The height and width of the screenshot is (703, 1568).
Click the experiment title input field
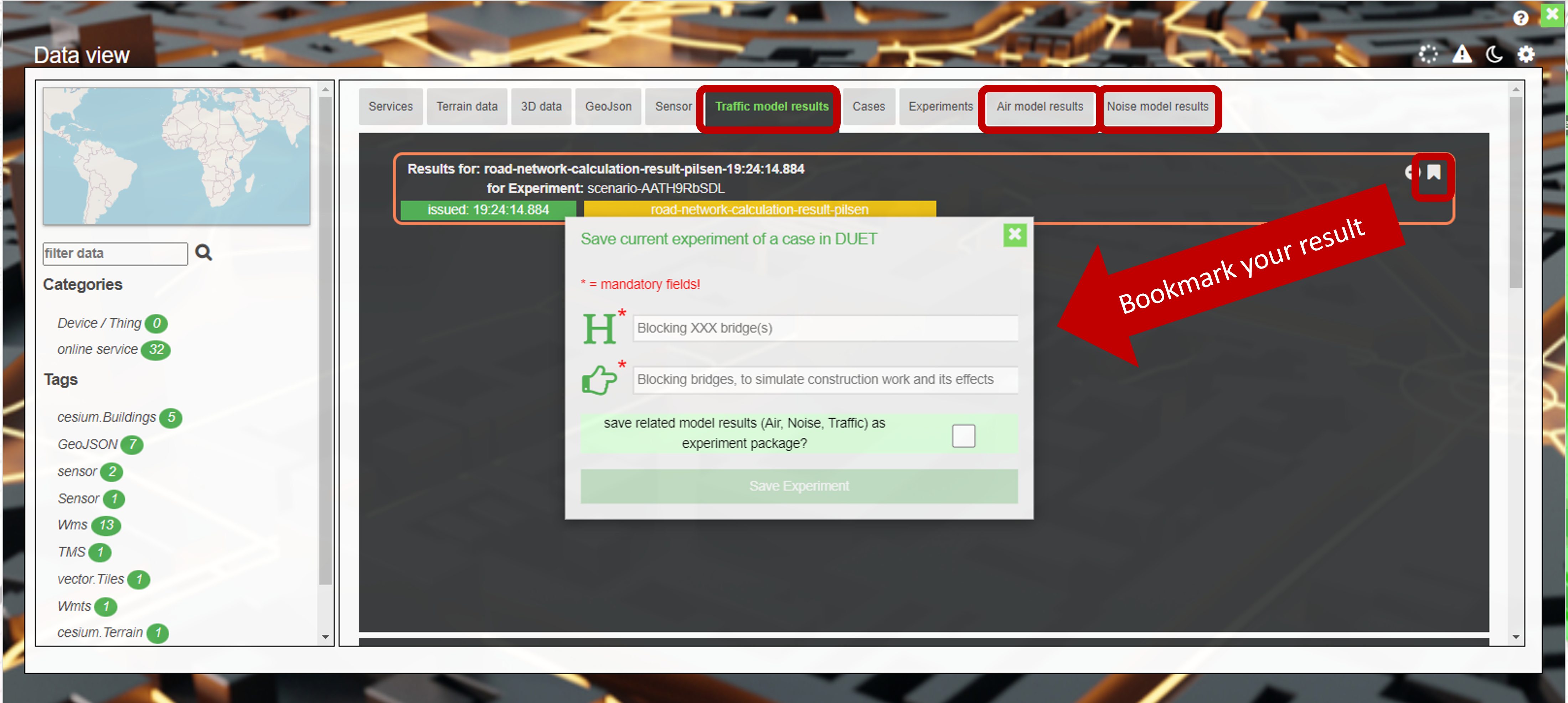click(825, 328)
